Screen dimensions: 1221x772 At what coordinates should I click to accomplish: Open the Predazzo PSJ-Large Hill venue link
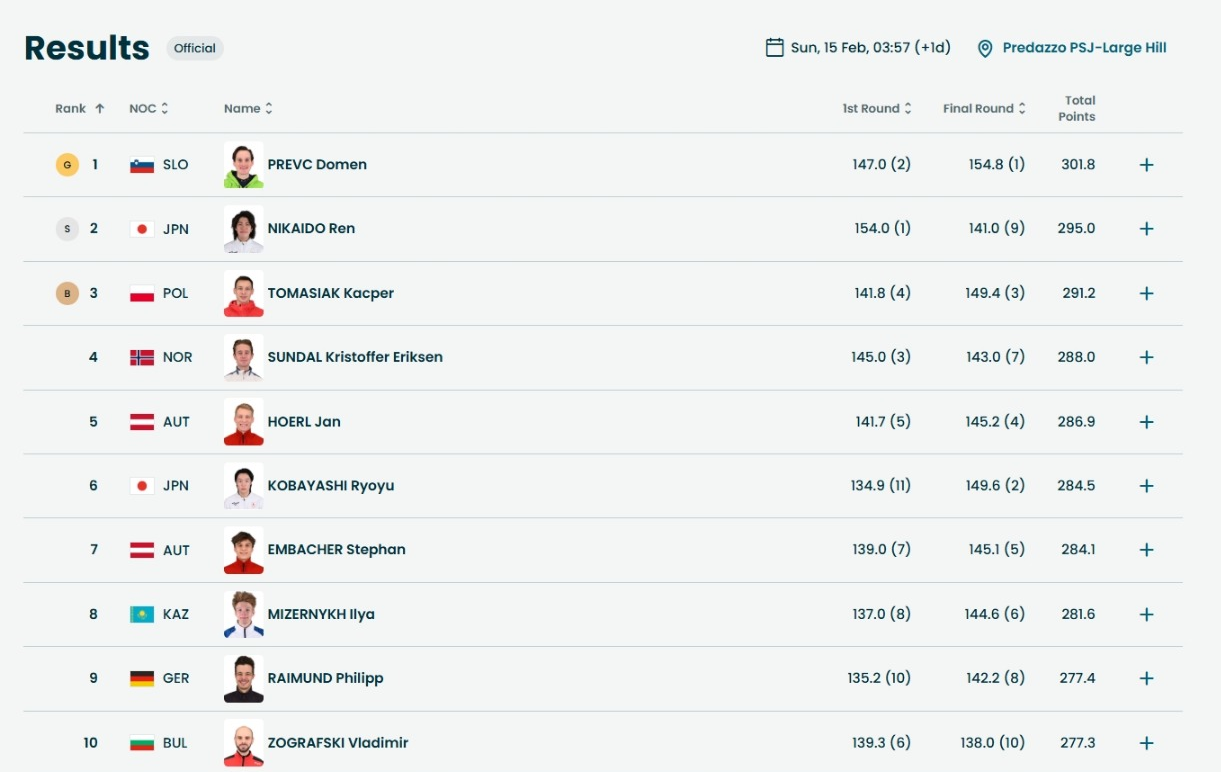[x=1084, y=48]
